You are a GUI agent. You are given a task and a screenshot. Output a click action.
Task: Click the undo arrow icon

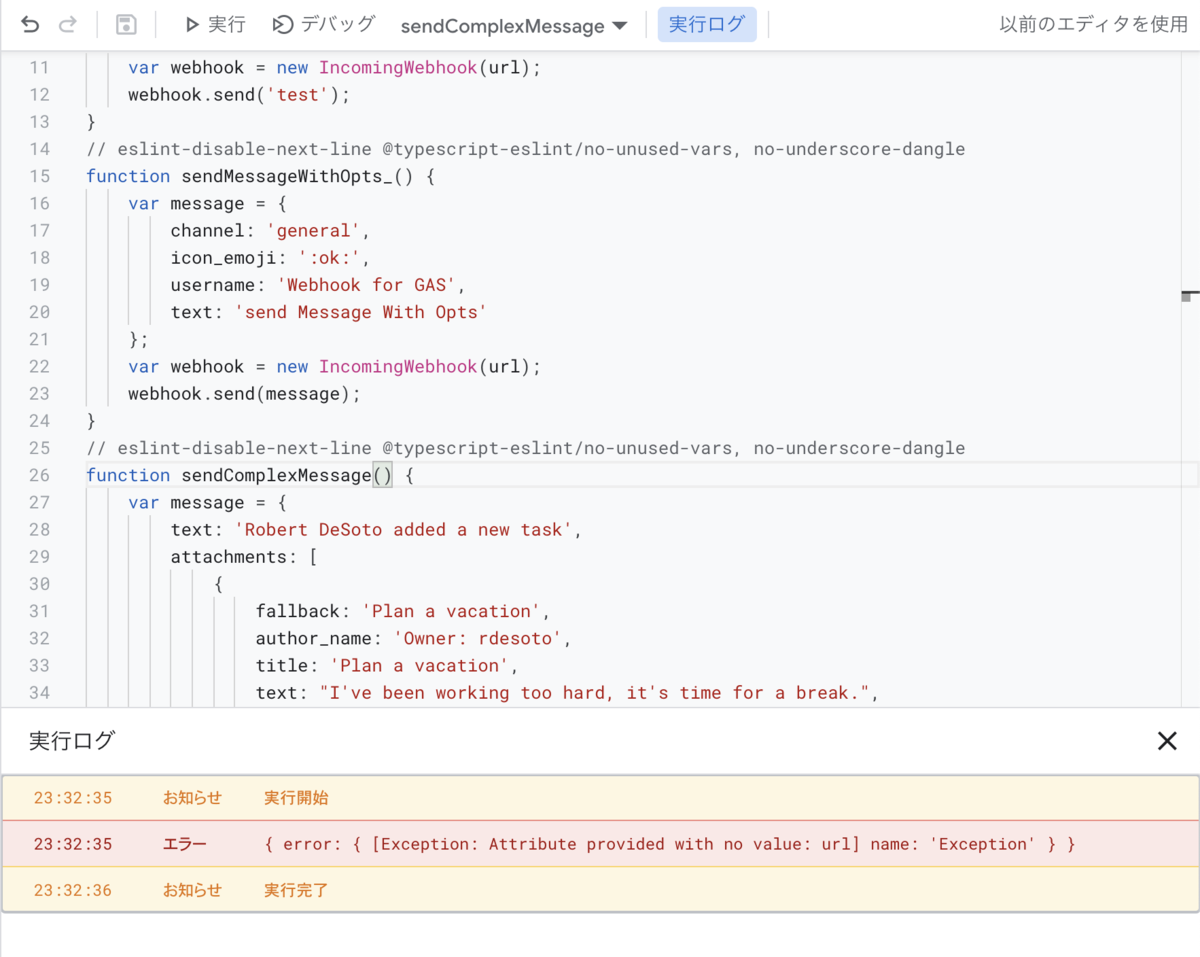coord(30,25)
